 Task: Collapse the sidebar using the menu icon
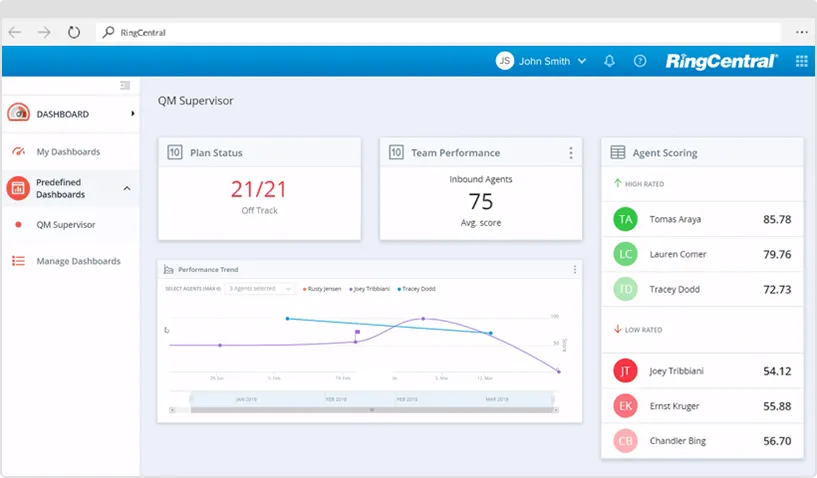pos(125,86)
